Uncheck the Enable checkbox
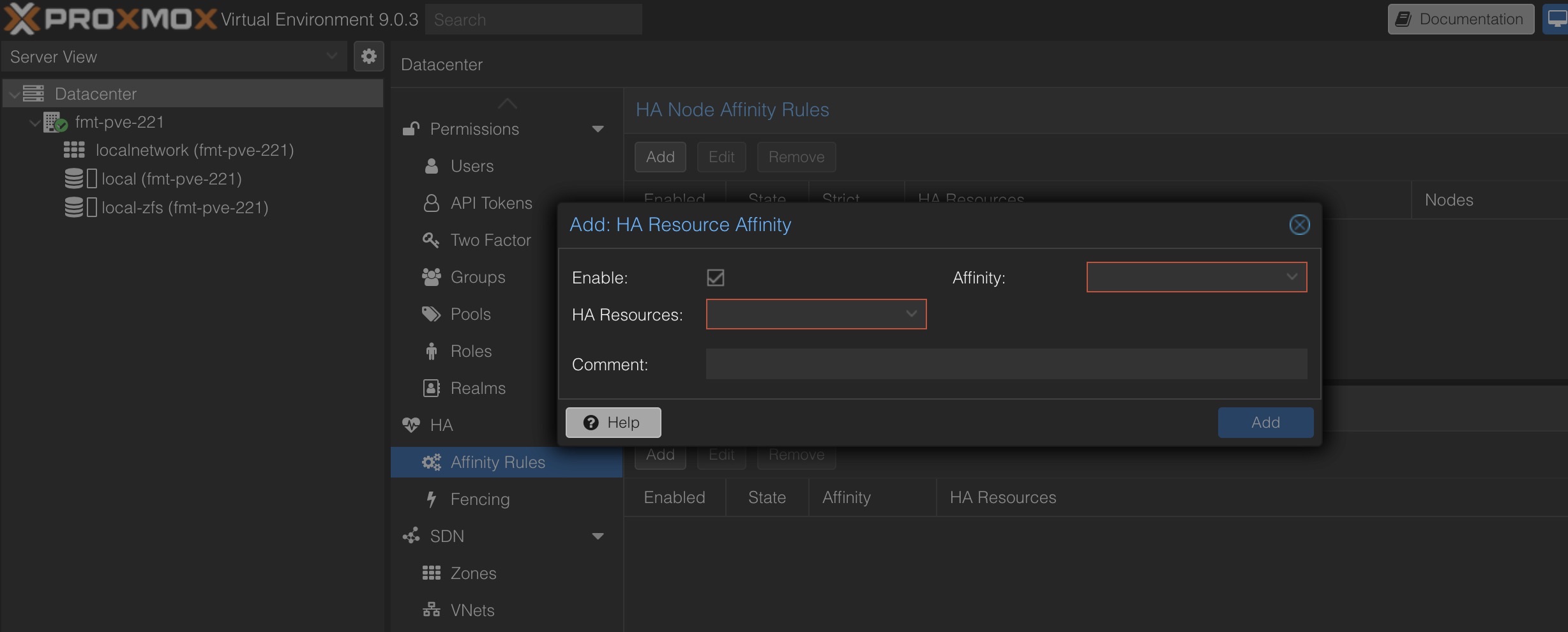1568x632 pixels. coord(715,278)
